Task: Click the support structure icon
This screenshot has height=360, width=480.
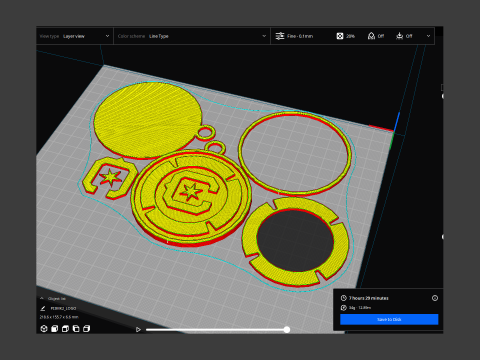Action: point(371,36)
